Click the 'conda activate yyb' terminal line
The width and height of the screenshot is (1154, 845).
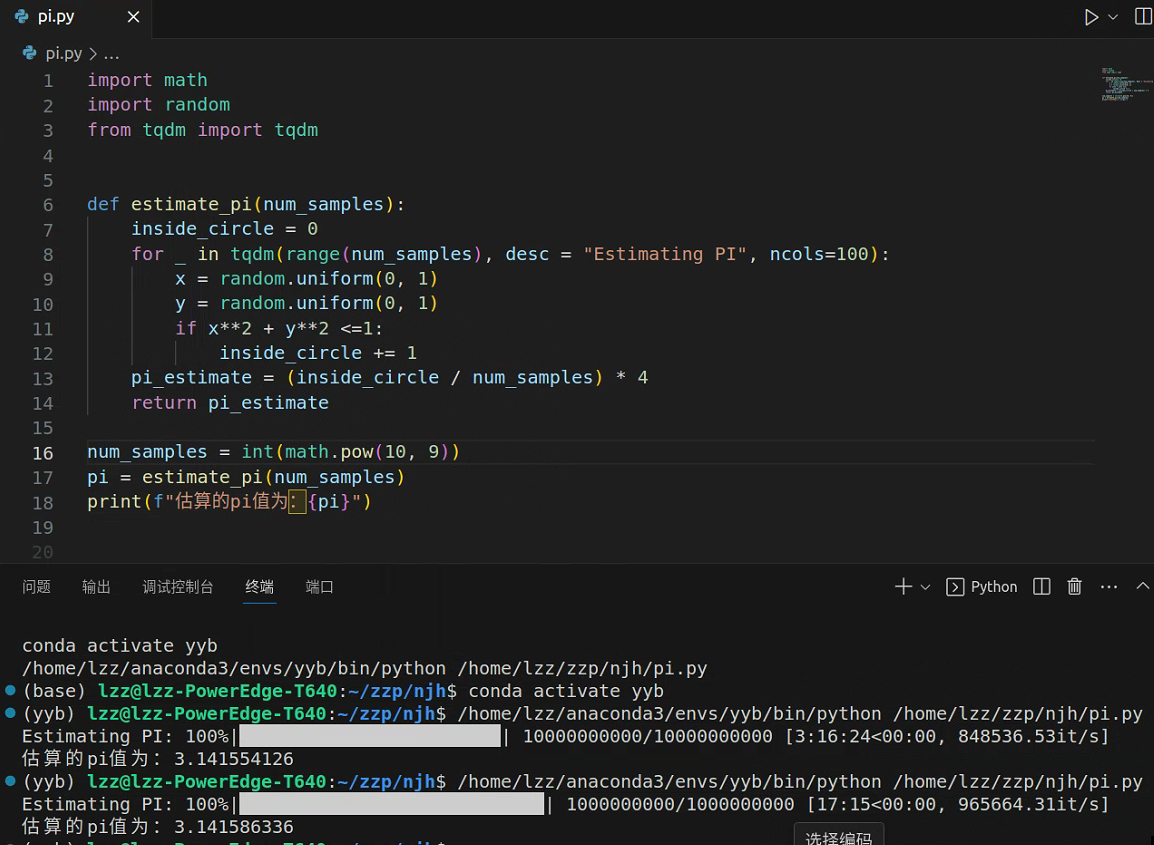(120, 646)
